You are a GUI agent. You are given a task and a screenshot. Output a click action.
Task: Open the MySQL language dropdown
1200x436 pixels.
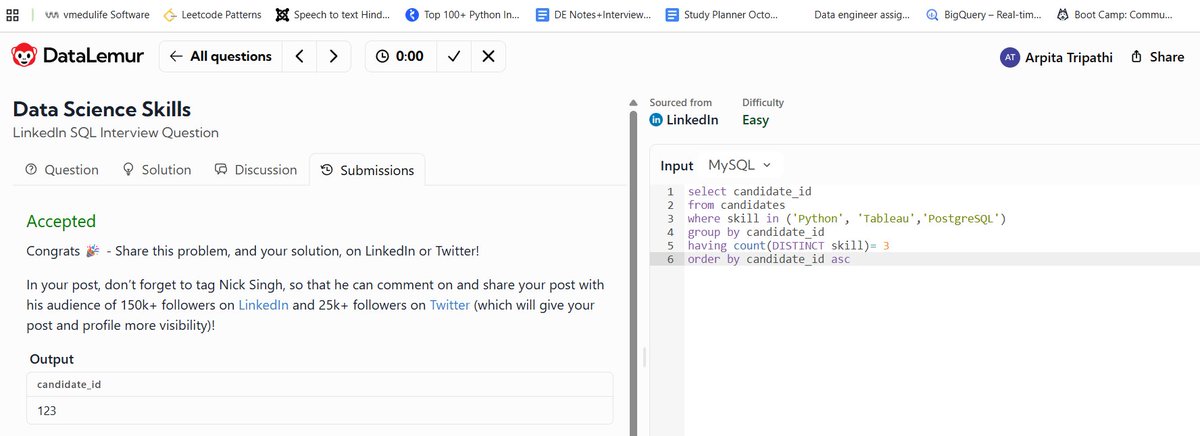[x=740, y=165]
